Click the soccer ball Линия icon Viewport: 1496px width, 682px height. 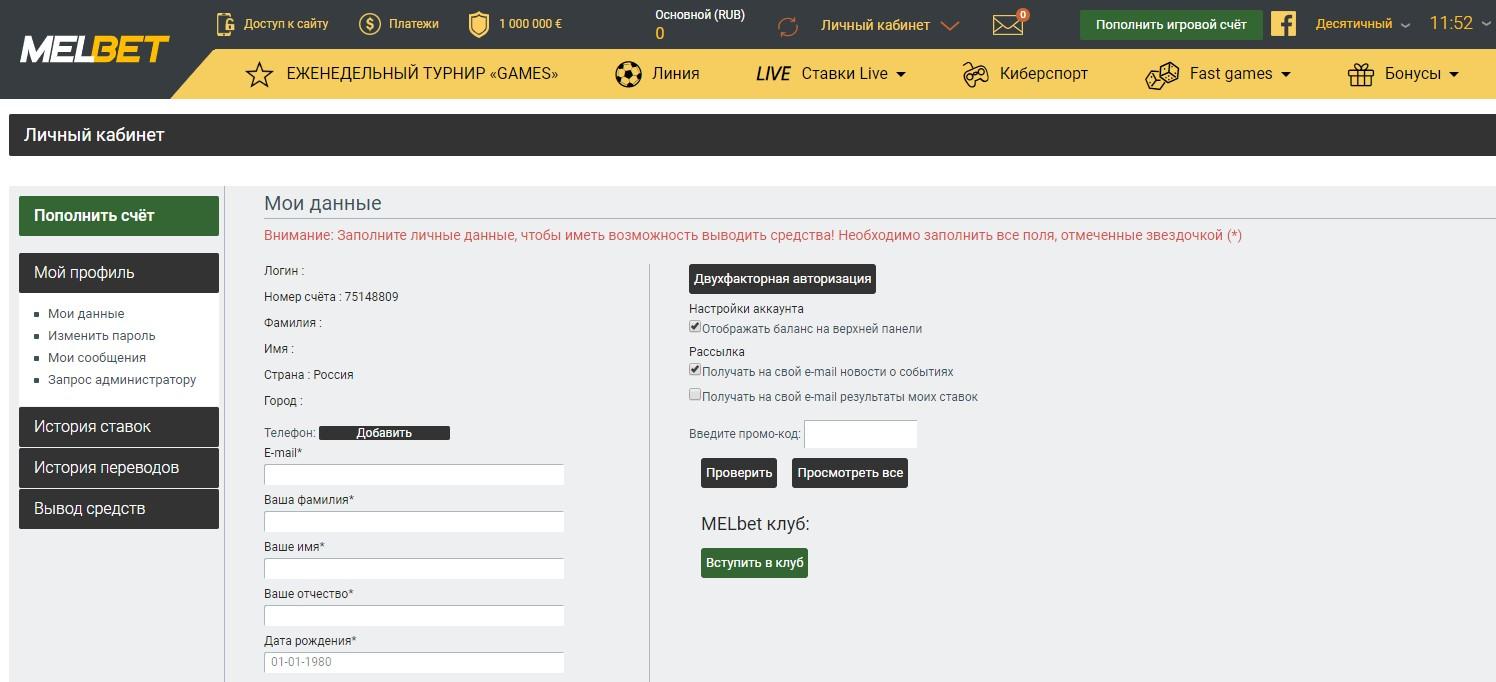[628, 74]
